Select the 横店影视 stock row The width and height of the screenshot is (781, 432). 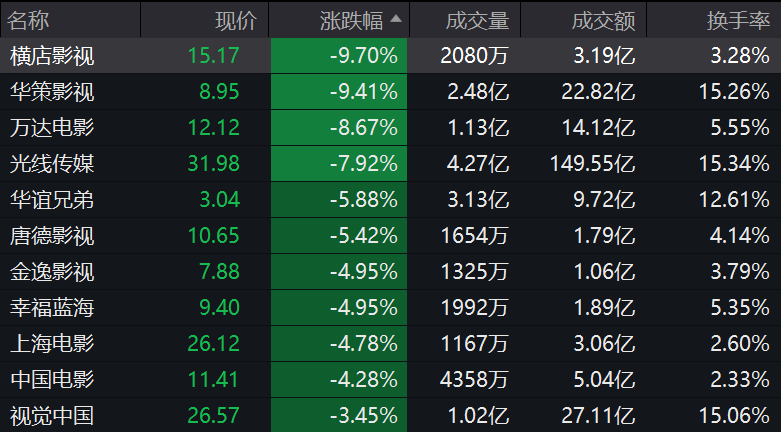52,56
